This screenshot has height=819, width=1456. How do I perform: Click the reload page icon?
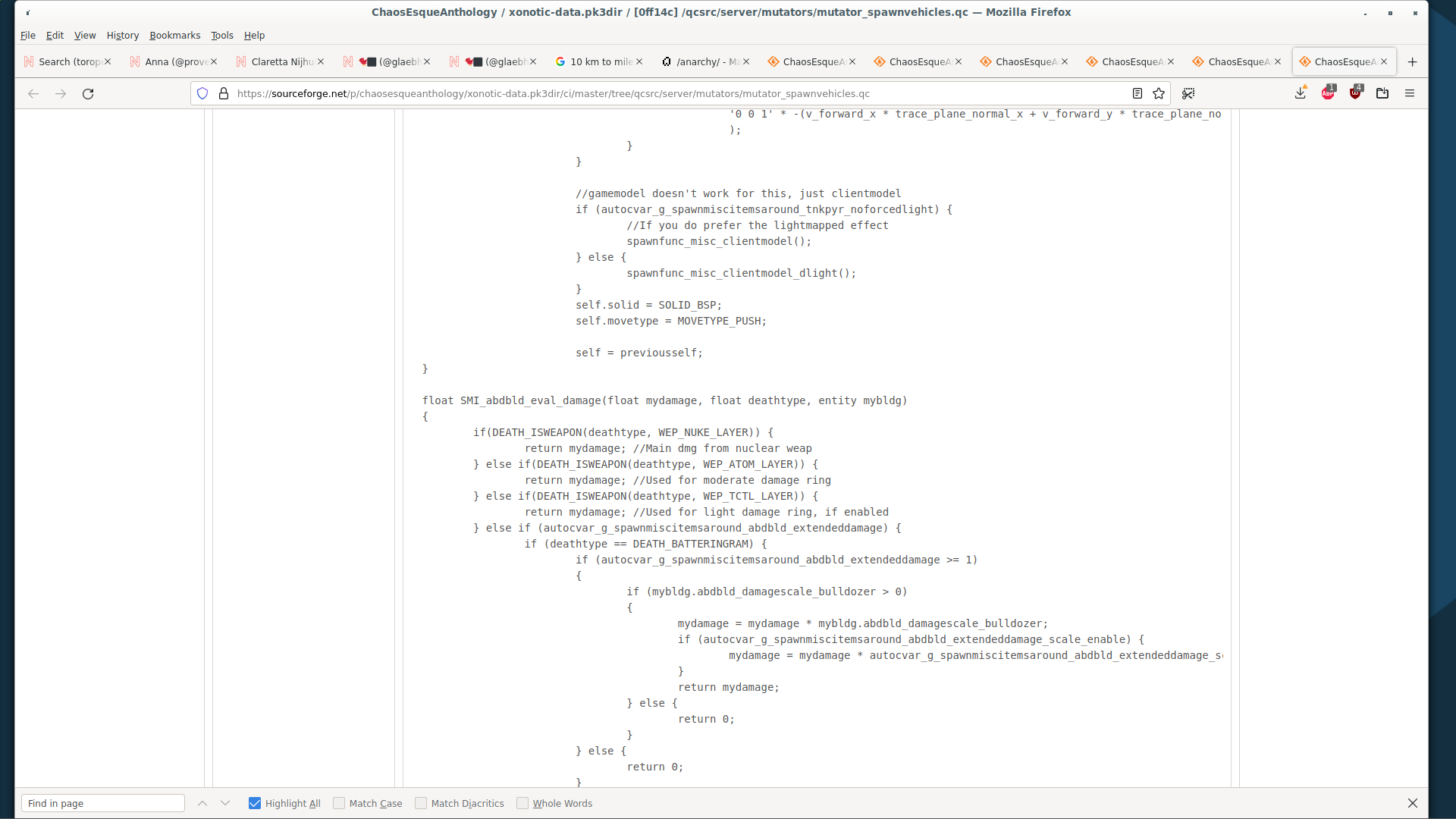point(88,94)
